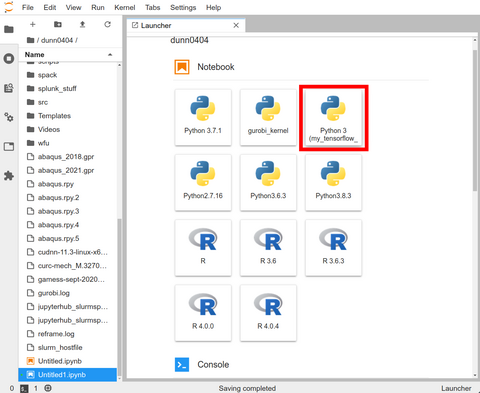Screen dimensions: 480x393
Task: Launch the gurobi_kernel notebook
Action: pos(268,117)
